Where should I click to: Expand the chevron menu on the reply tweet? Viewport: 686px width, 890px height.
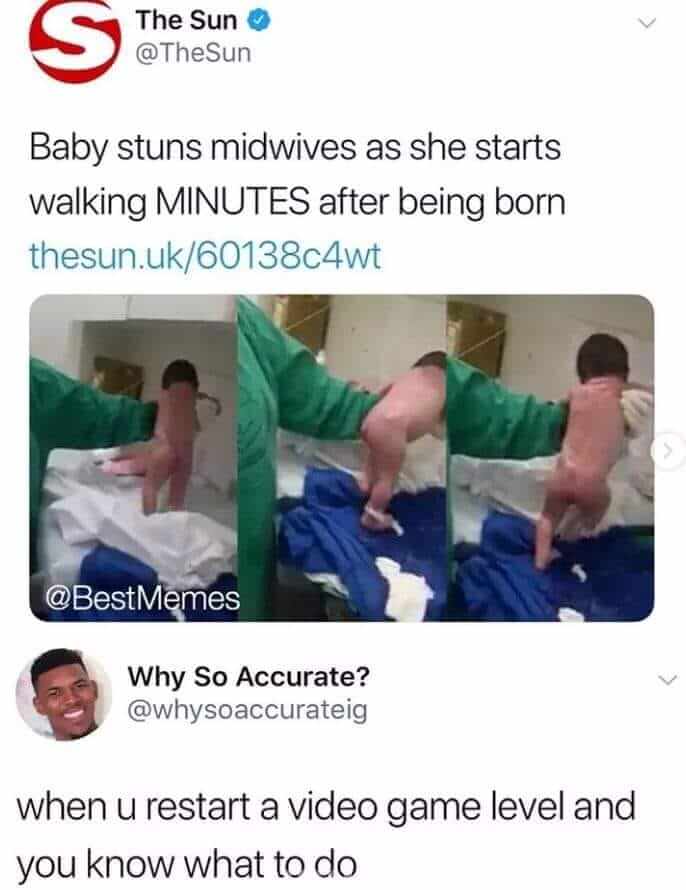[x=668, y=679]
